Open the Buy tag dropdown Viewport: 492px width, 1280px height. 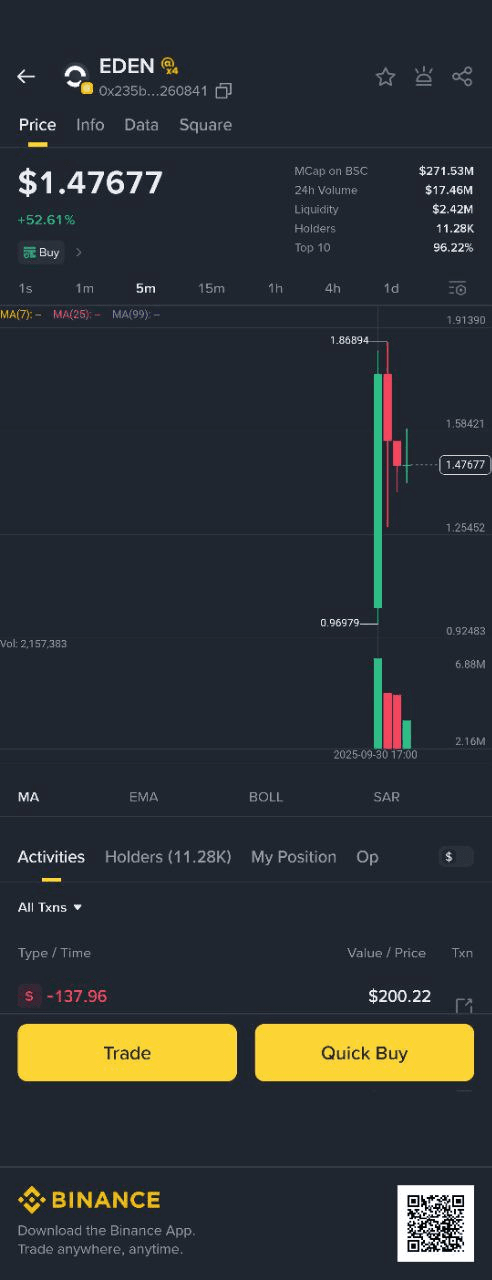(x=41, y=253)
